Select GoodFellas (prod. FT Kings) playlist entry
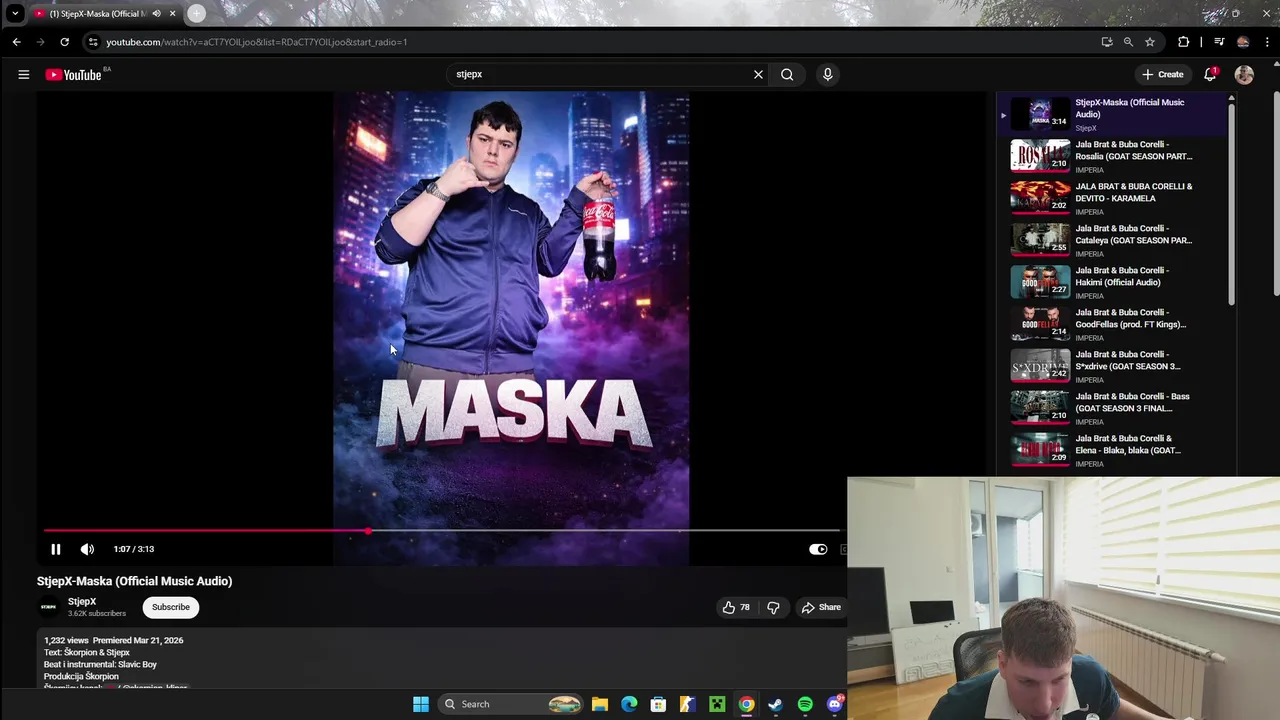Viewport: 1280px width, 720px height. [x=1113, y=324]
